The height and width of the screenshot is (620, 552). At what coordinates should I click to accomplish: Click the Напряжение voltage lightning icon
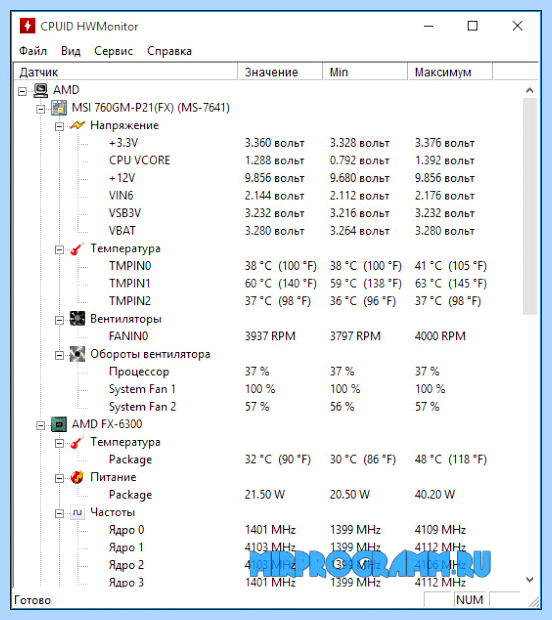pos(77,125)
